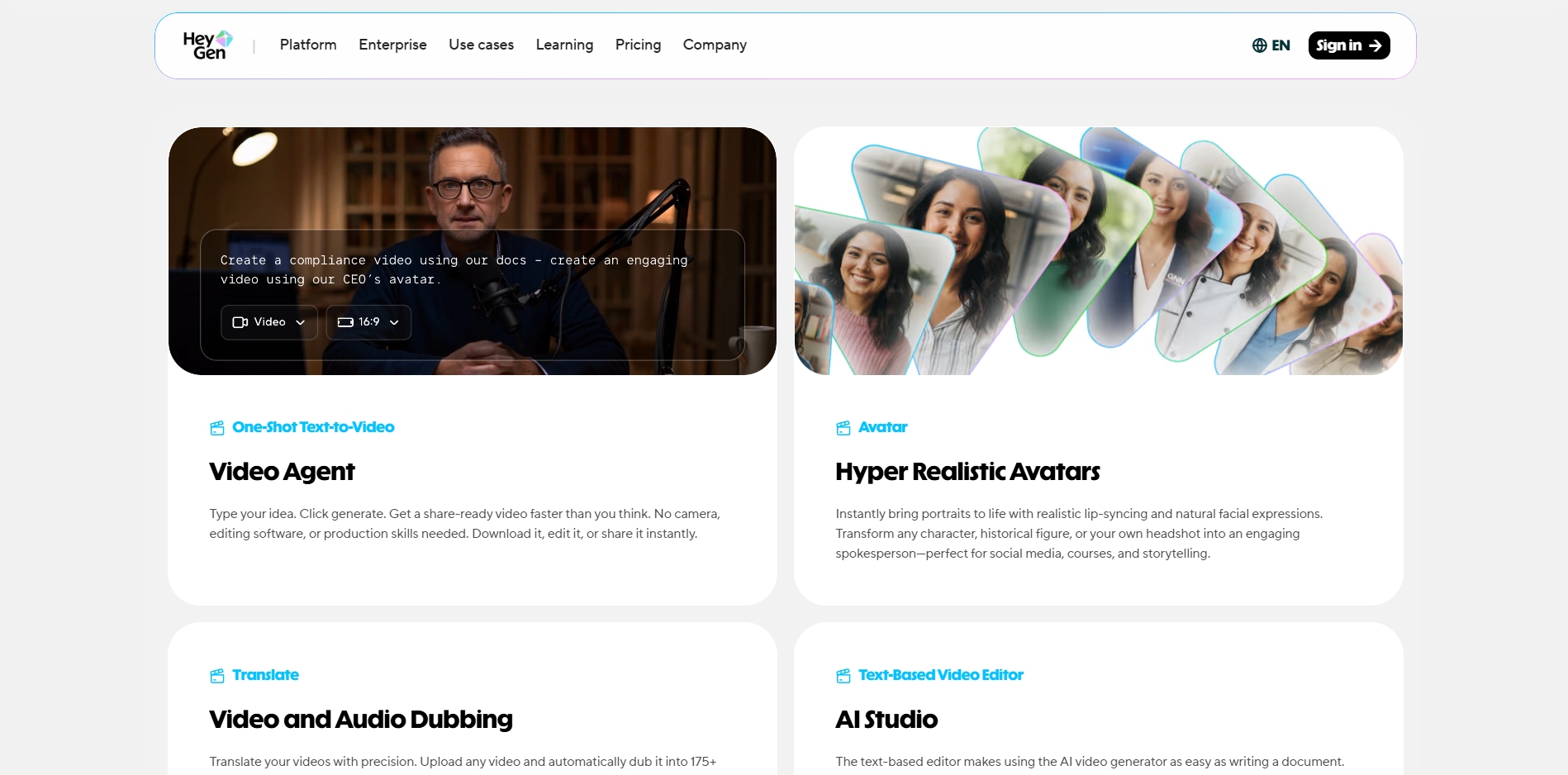Click the clapperboard icon beside One-Shot Text-to-Video

pos(217,428)
